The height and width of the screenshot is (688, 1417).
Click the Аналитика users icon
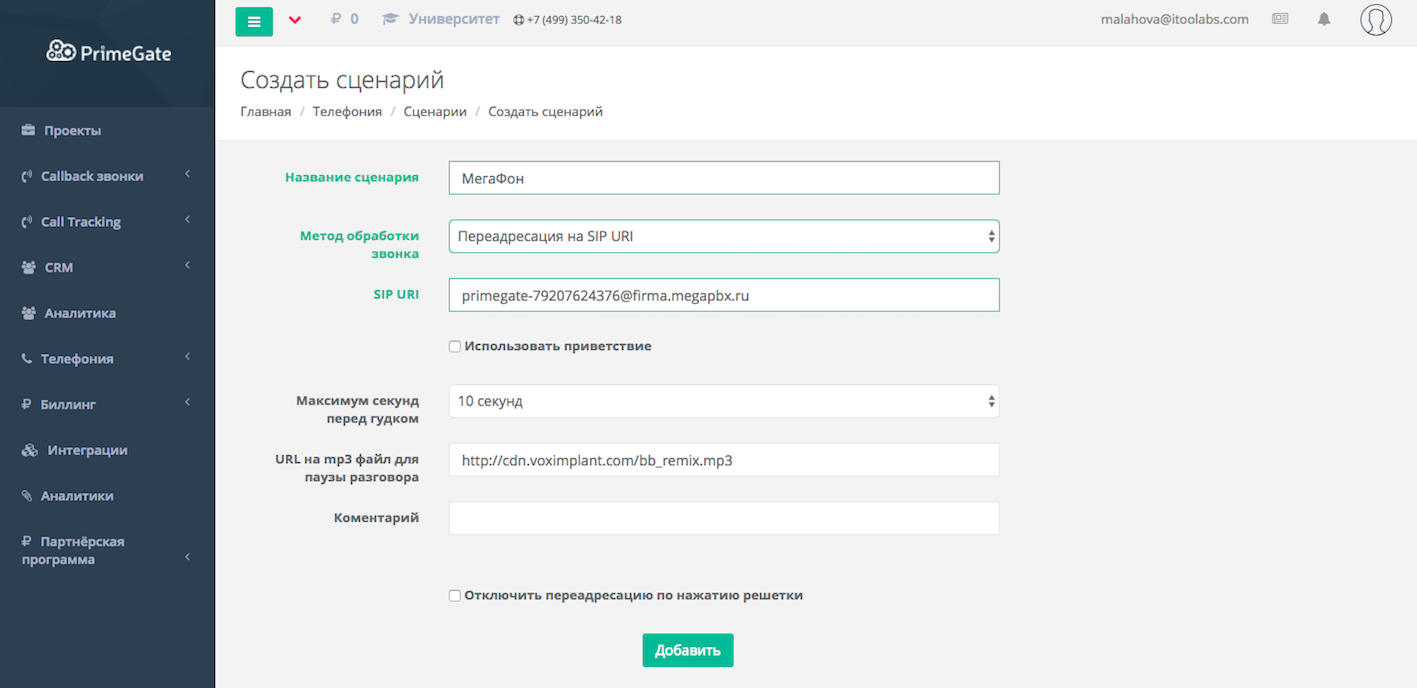pyautogui.click(x=28, y=313)
